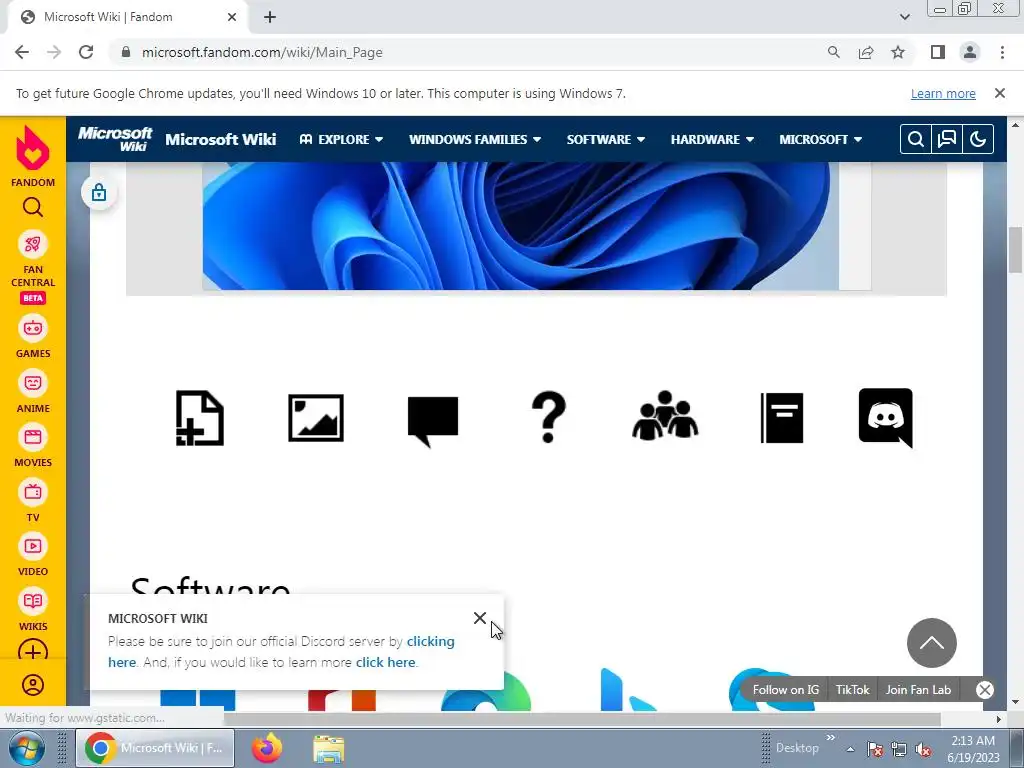Launch Firefox from the taskbar

tap(266, 748)
